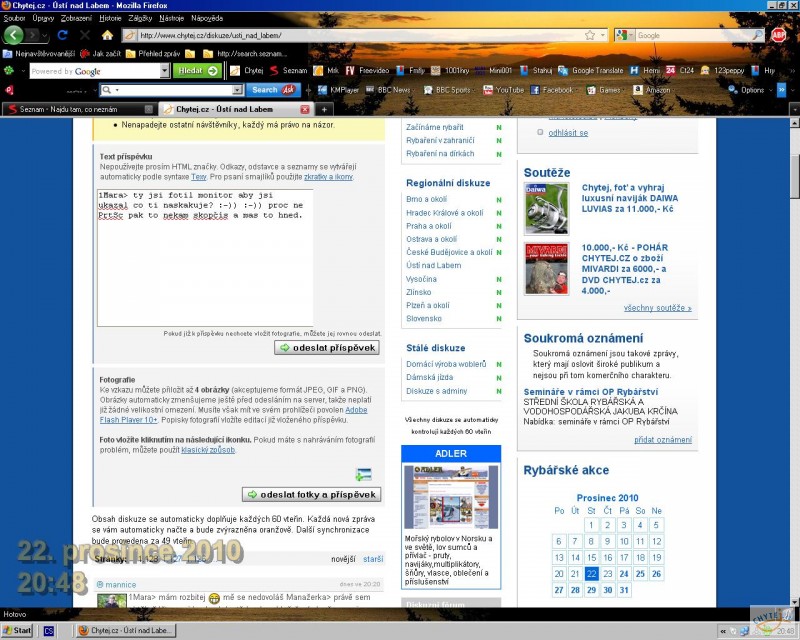Screen dimensions: 800x640
Task: Open the 1001hry toolbar bookmark
Action: (450, 70)
